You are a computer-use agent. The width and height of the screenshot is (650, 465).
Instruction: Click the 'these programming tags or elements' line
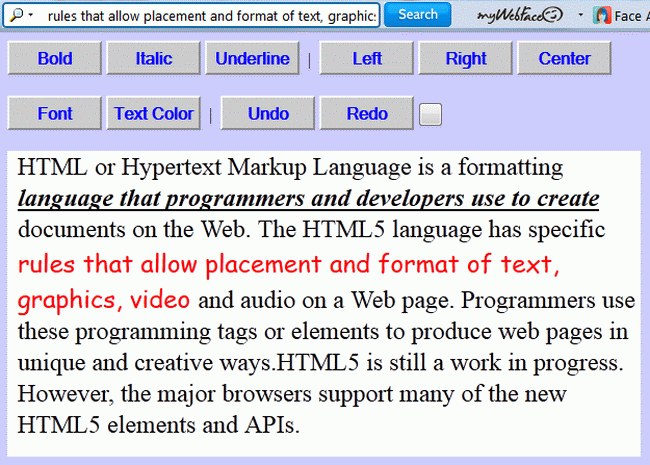[x=323, y=332]
